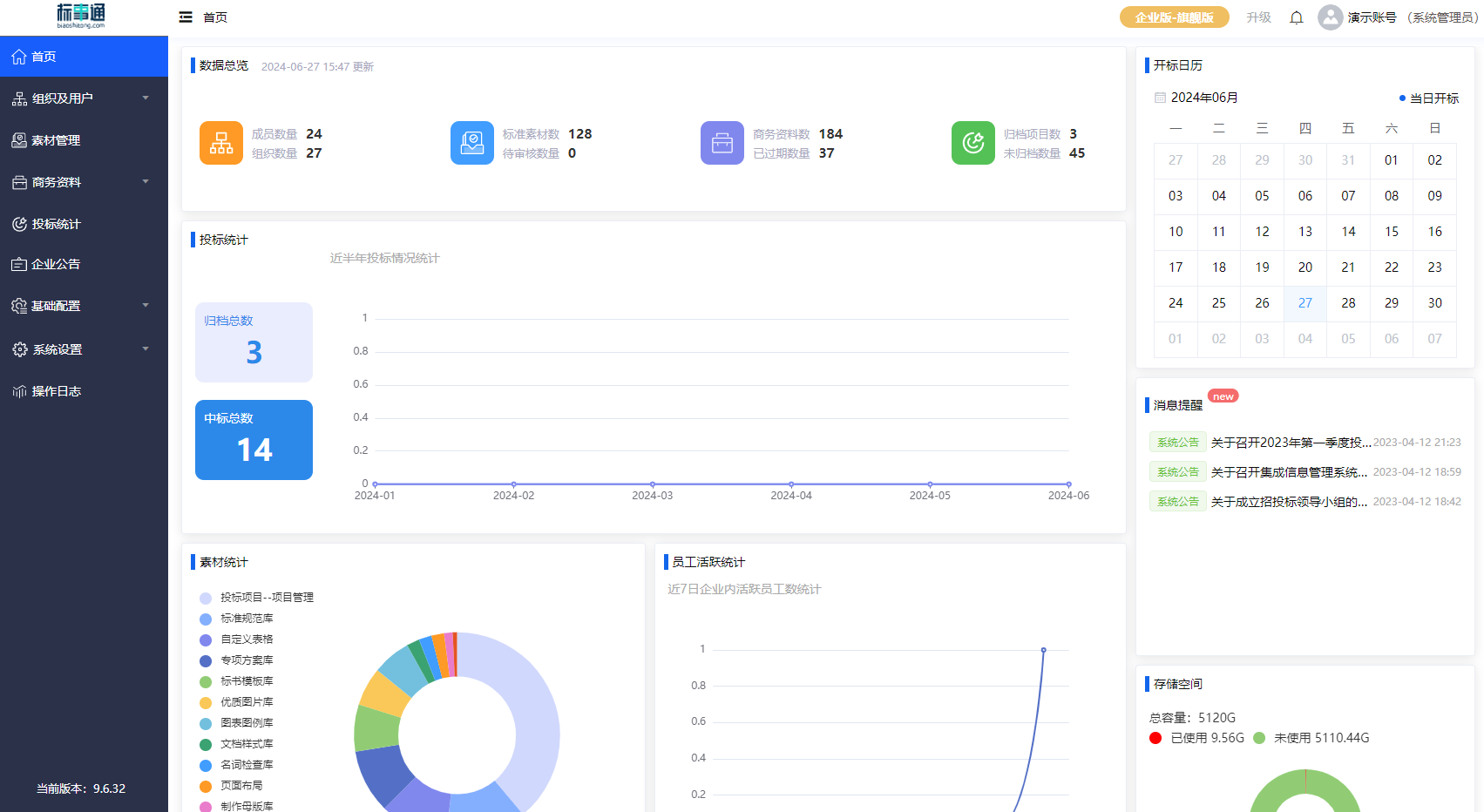1484x812 pixels.
Task: Toggle the 文档样式库 legend entry
Action: tap(236, 744)
